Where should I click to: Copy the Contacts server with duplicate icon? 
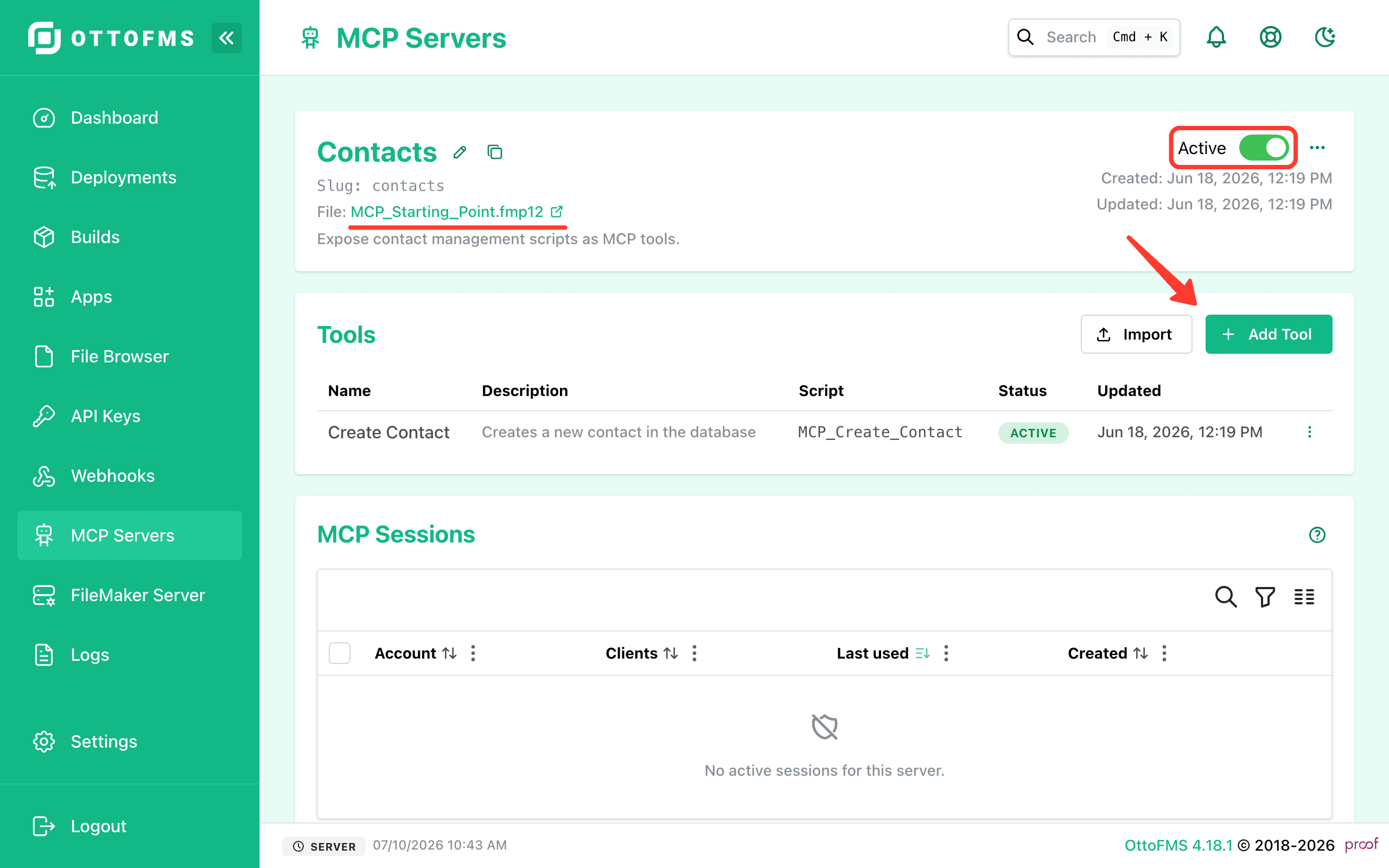pyautogui.click(x=495, y=152)
